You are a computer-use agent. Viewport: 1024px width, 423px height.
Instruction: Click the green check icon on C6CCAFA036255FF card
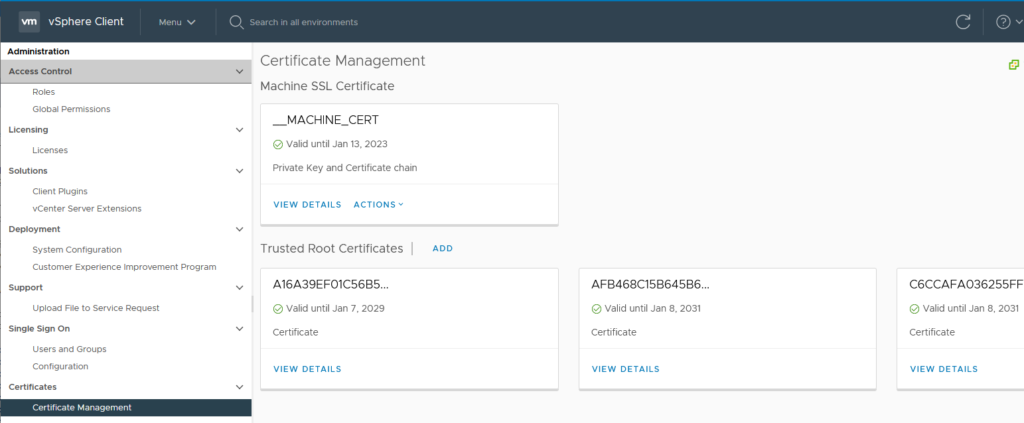click(914, 309)
